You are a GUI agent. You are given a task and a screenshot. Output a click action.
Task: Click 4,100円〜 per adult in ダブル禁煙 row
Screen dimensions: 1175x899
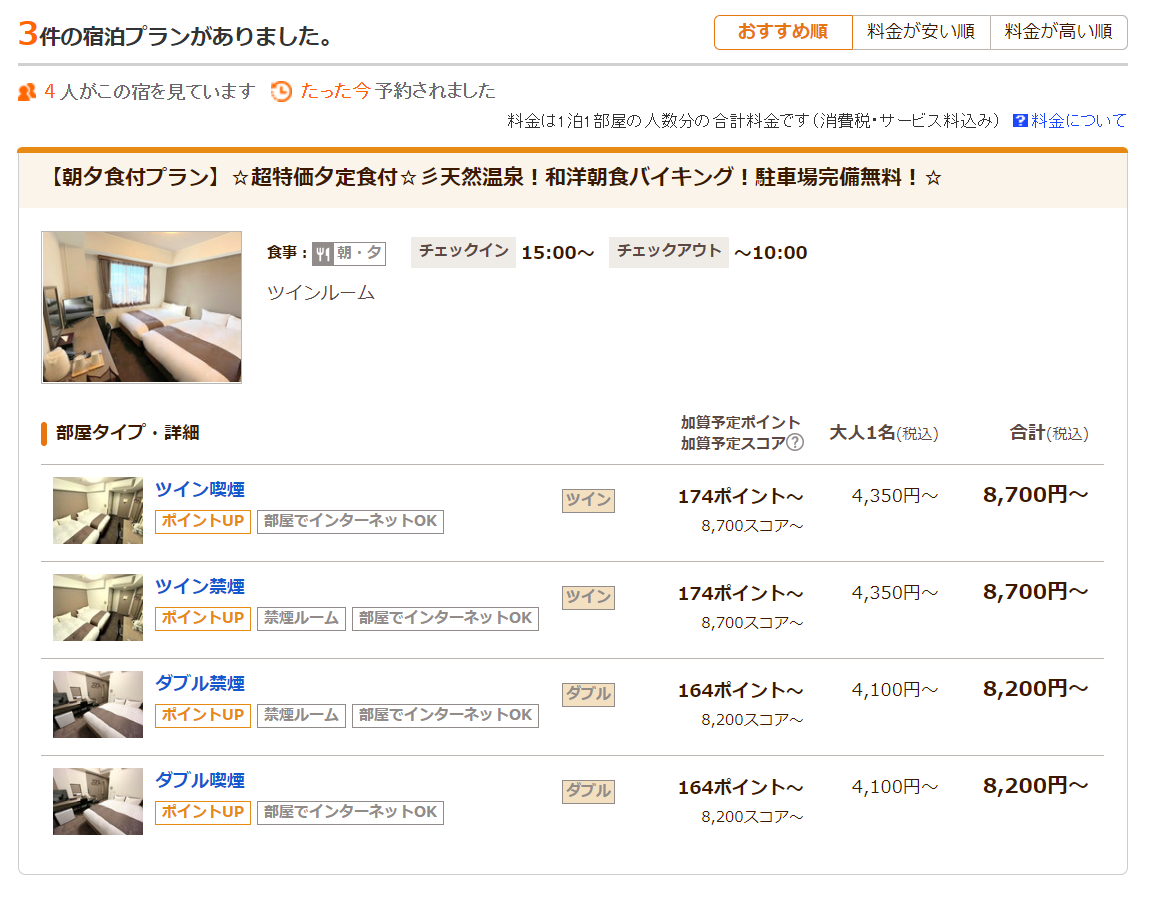pyautogui.click(x=895, y=690)
